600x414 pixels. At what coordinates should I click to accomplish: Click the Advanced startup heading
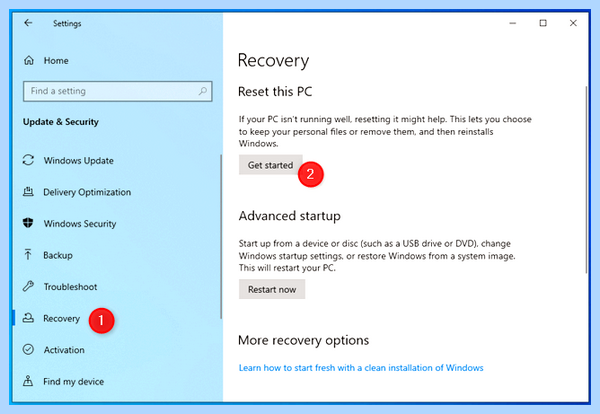[289, 216]
